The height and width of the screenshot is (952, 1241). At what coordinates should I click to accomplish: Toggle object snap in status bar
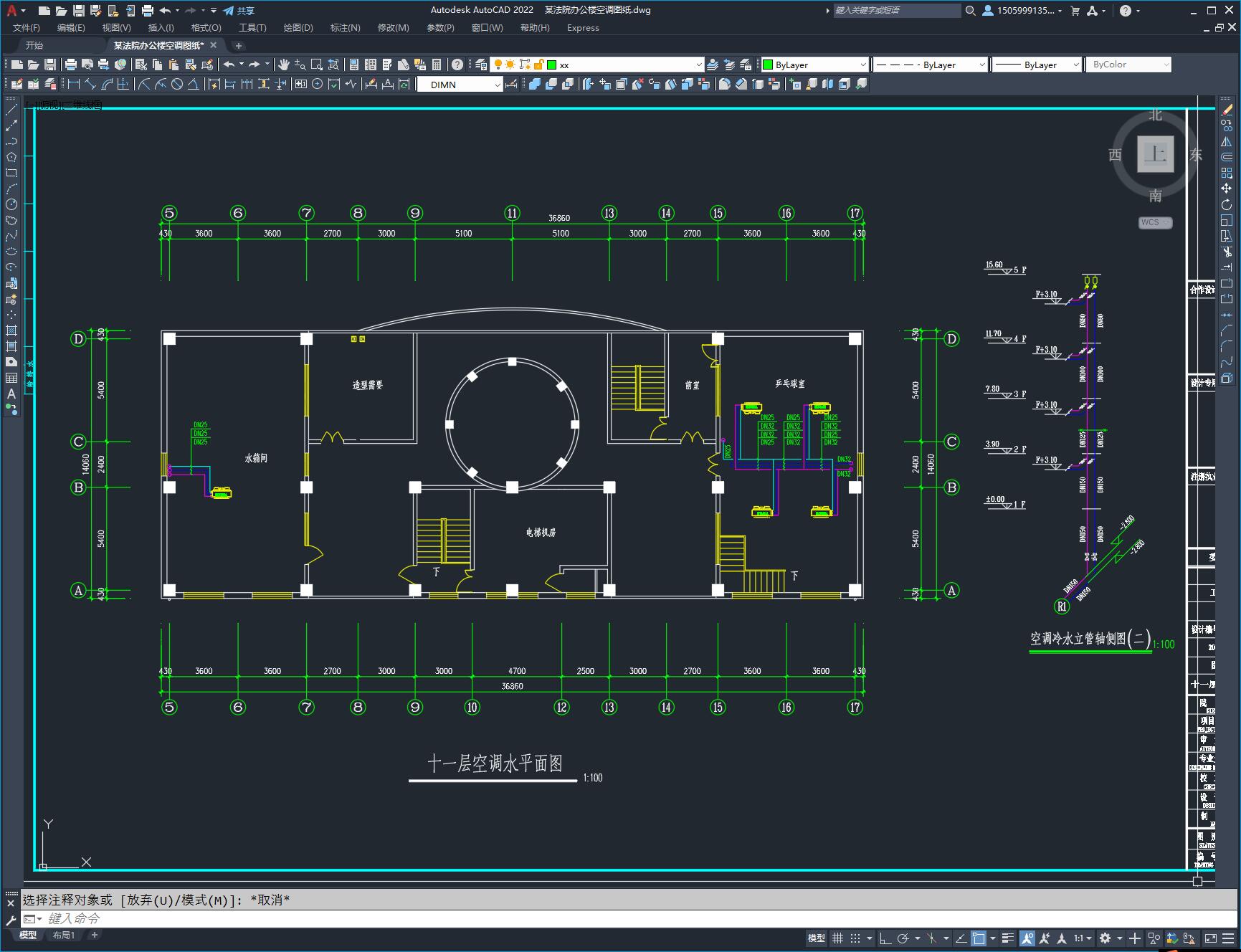pos(979,938)
